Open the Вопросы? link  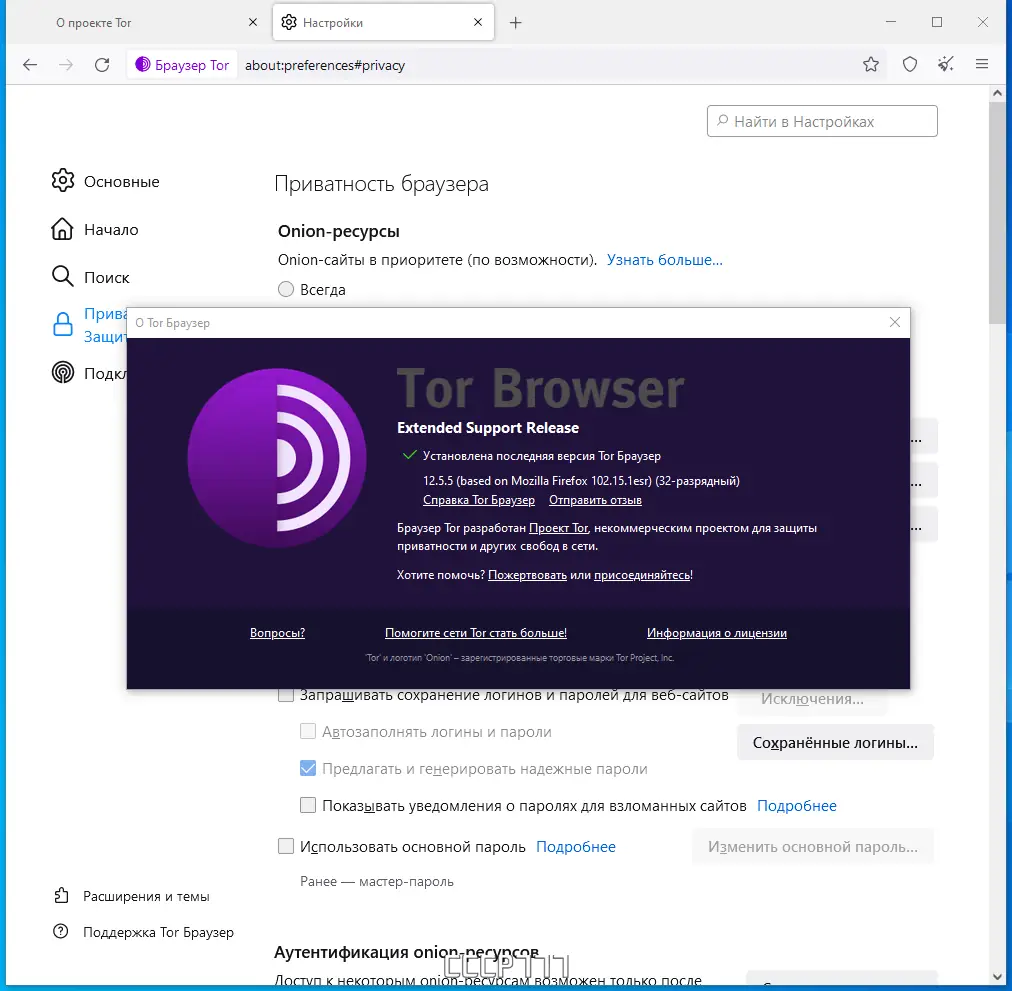coord(278,633)
